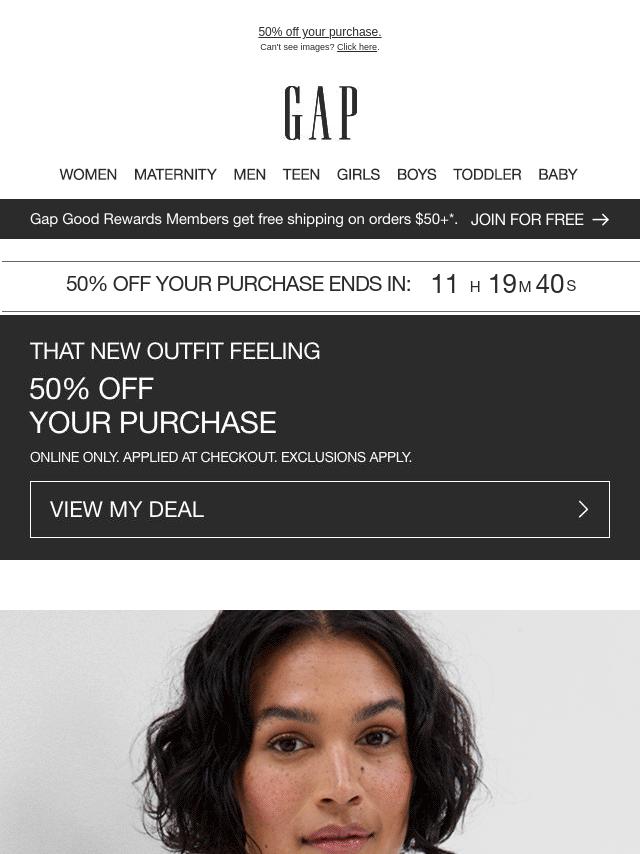The width and height of the screenshot is (640, 854).
Task: Click the arrow next to JOIN FOR FREE
Action: 601,219
